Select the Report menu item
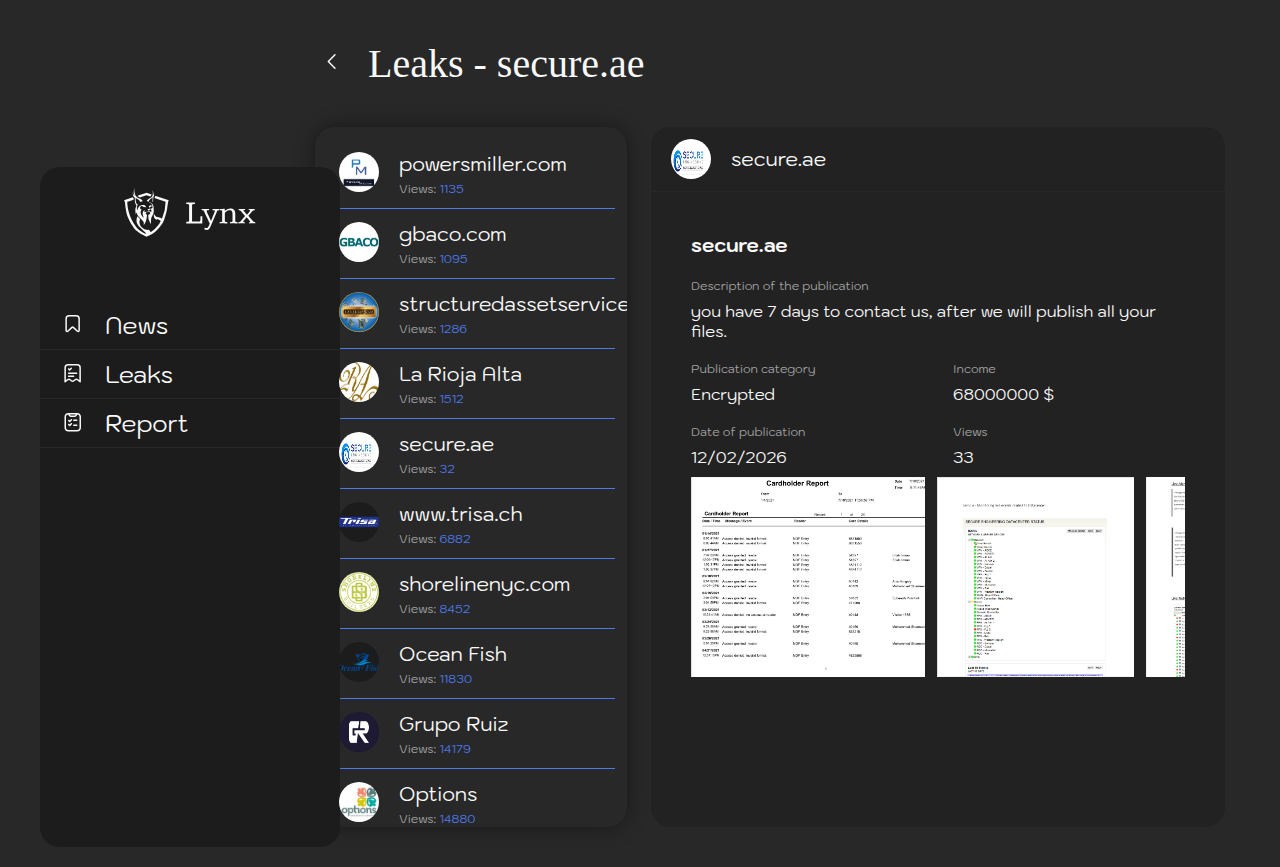The width and height of the screenshot is (1280, 867). tap(146, 424)
